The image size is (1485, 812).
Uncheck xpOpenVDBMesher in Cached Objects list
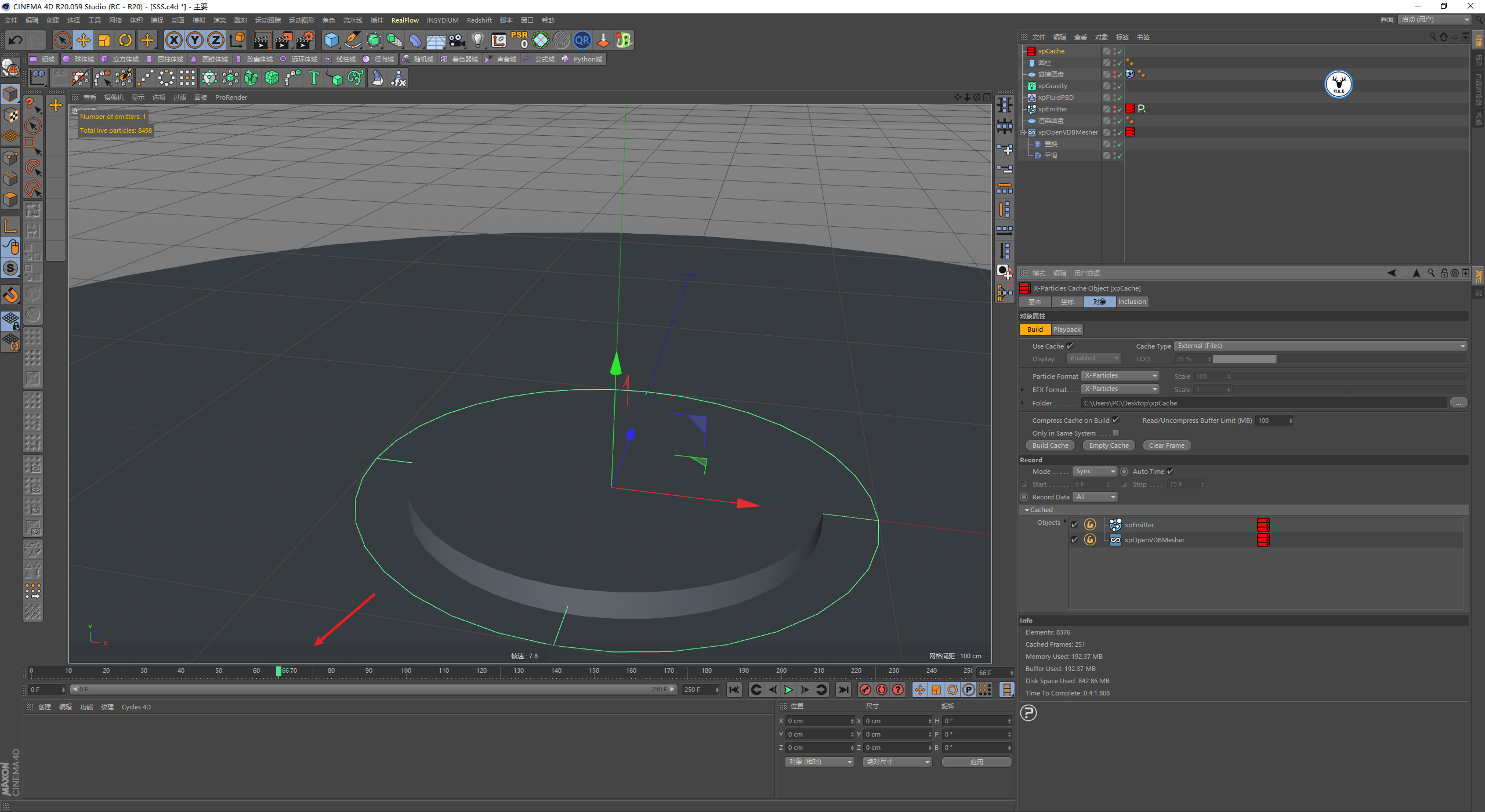pos(1074,539)
